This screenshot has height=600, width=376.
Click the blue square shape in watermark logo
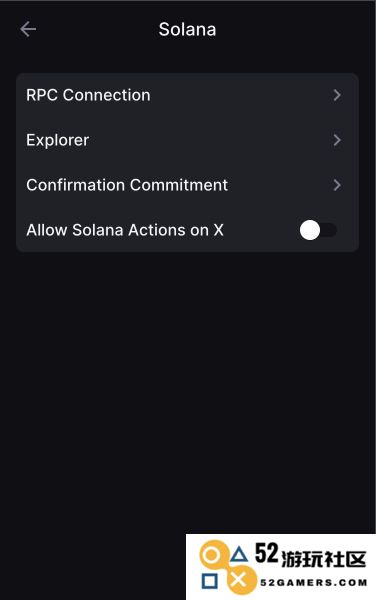coord(210,581)
